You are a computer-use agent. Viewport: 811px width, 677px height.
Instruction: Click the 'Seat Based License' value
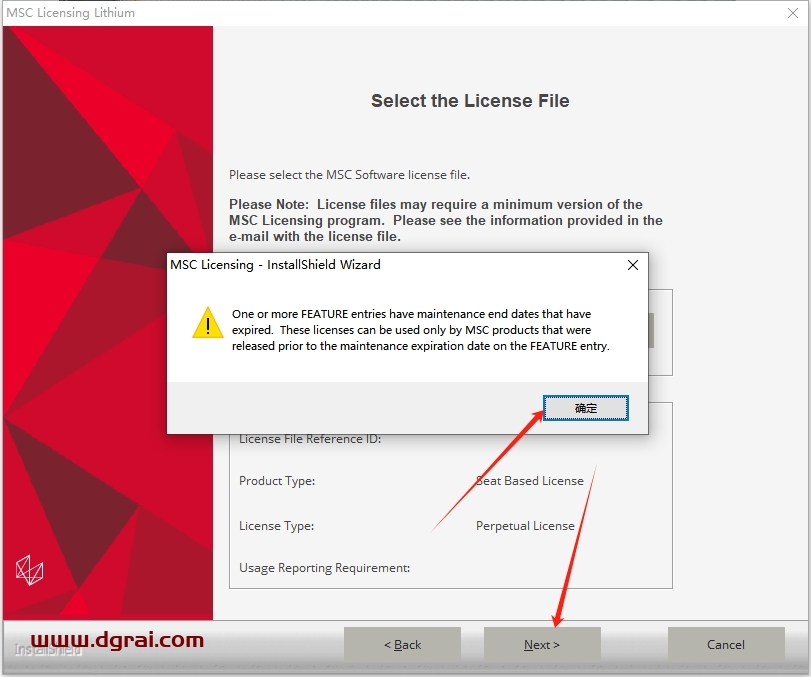pyautogui.click(x=530, y=481)
